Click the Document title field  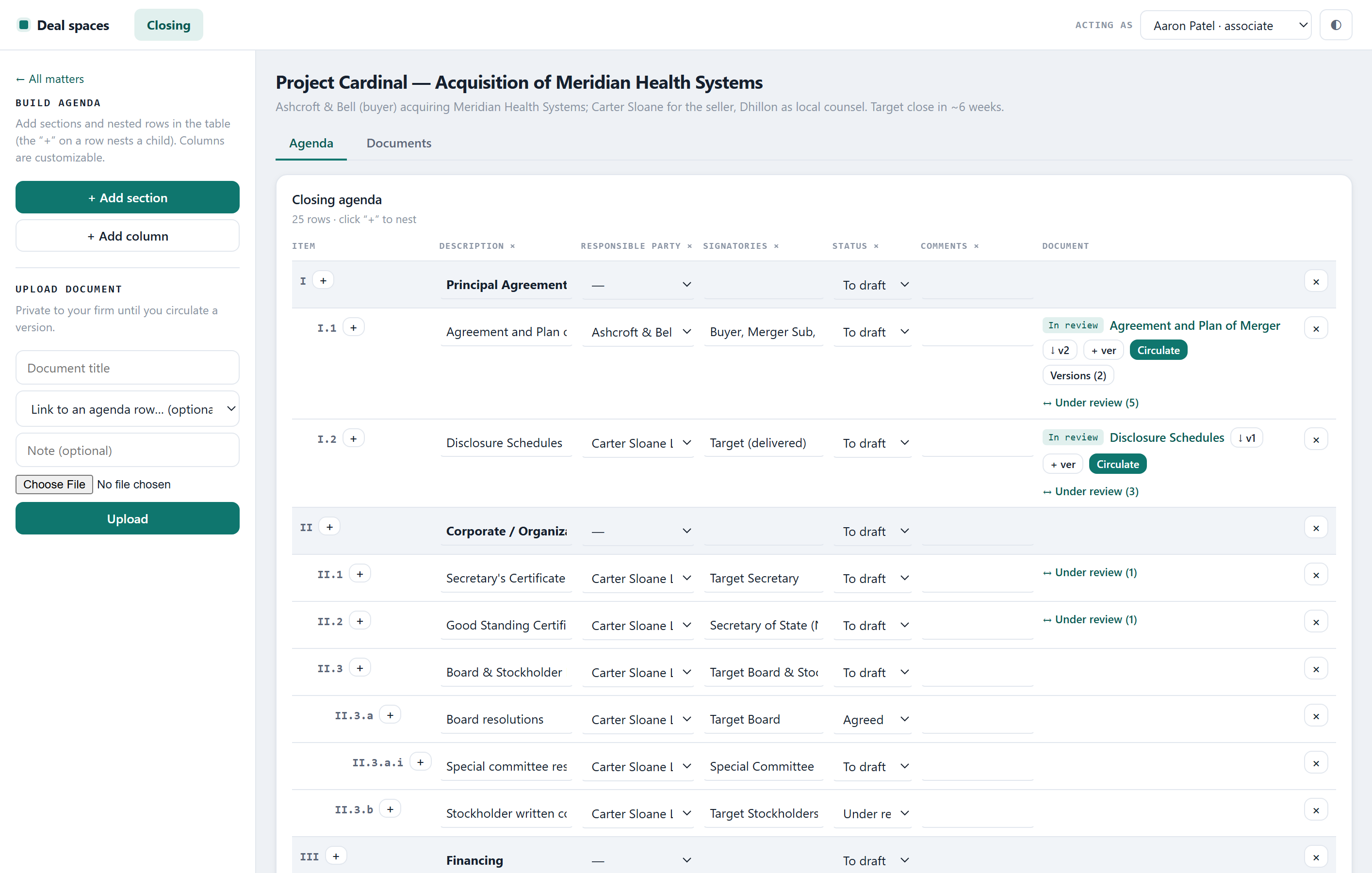128,368
